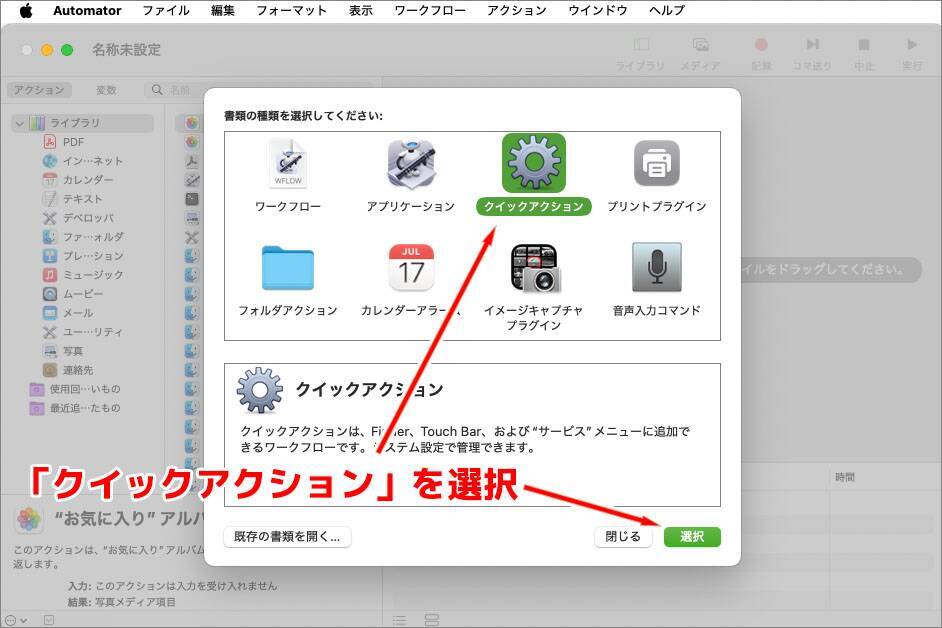Select PDF in the library sidebar
Viewport: 942px width, 628px height.
73,142
